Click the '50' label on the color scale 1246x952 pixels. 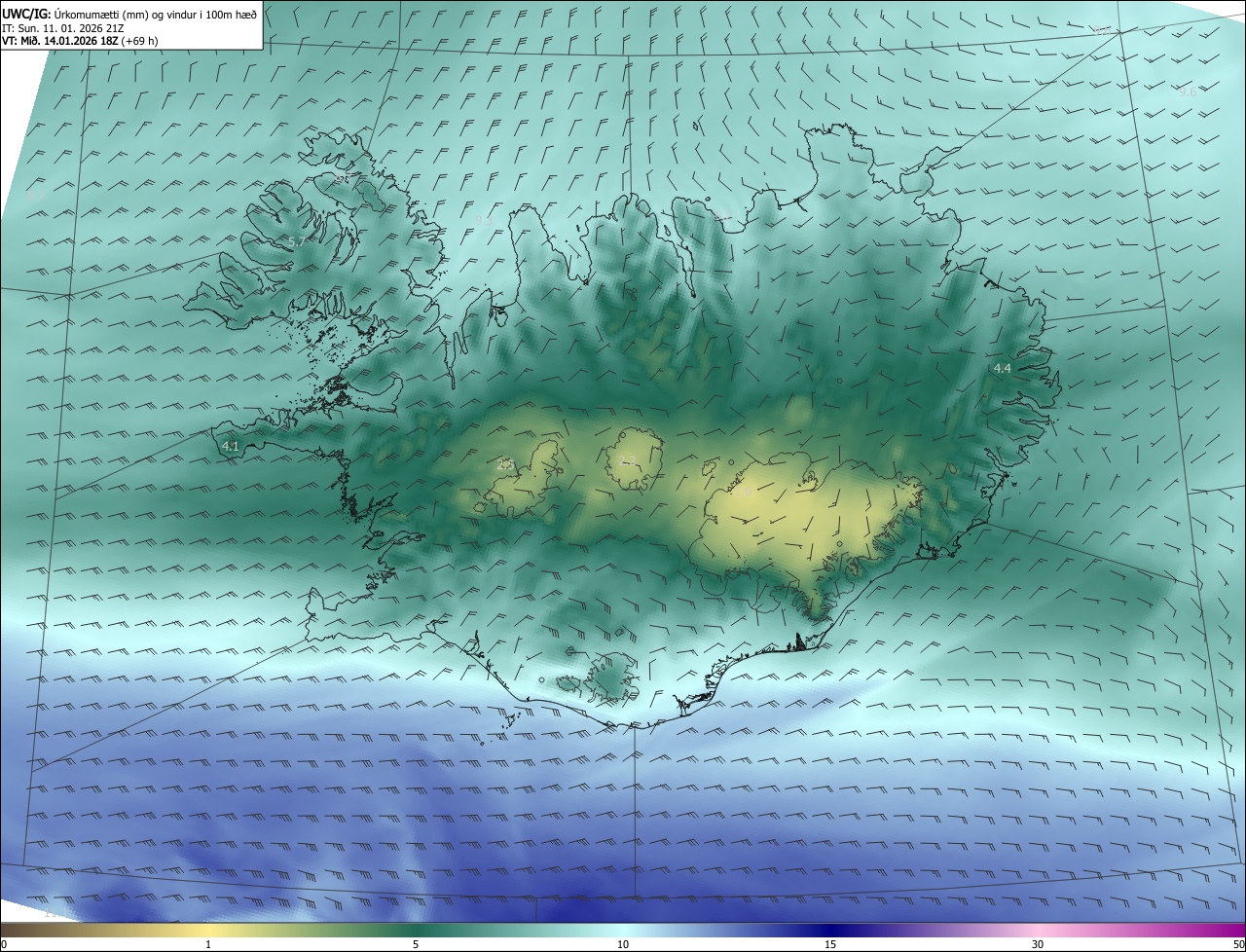pyautogui.click(x=1238, y=944)
